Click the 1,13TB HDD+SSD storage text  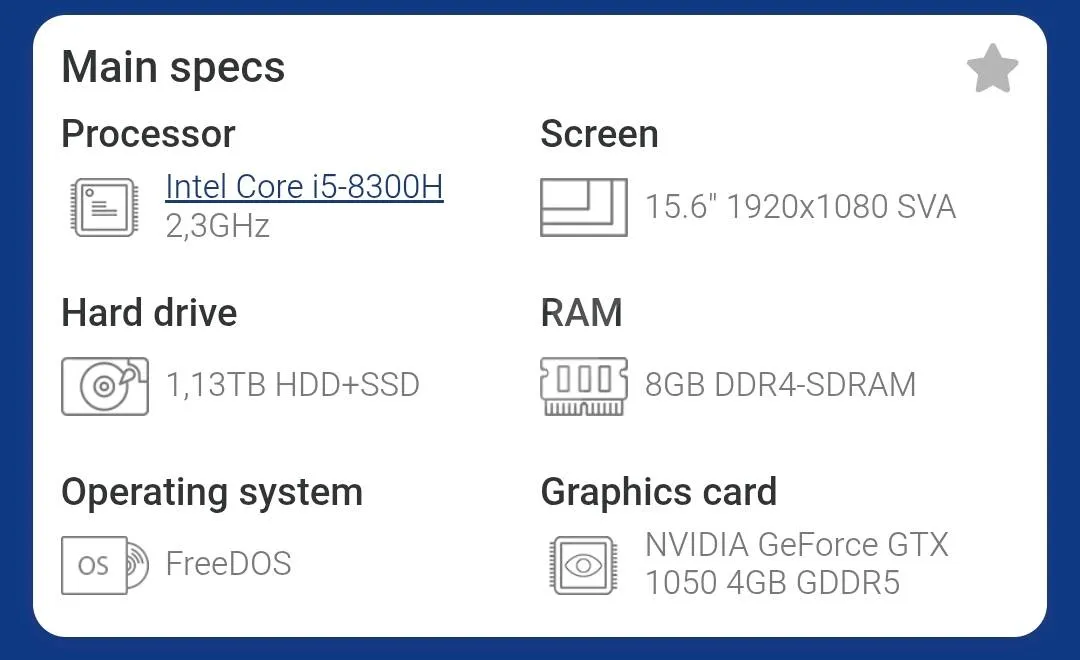point(293,385)
